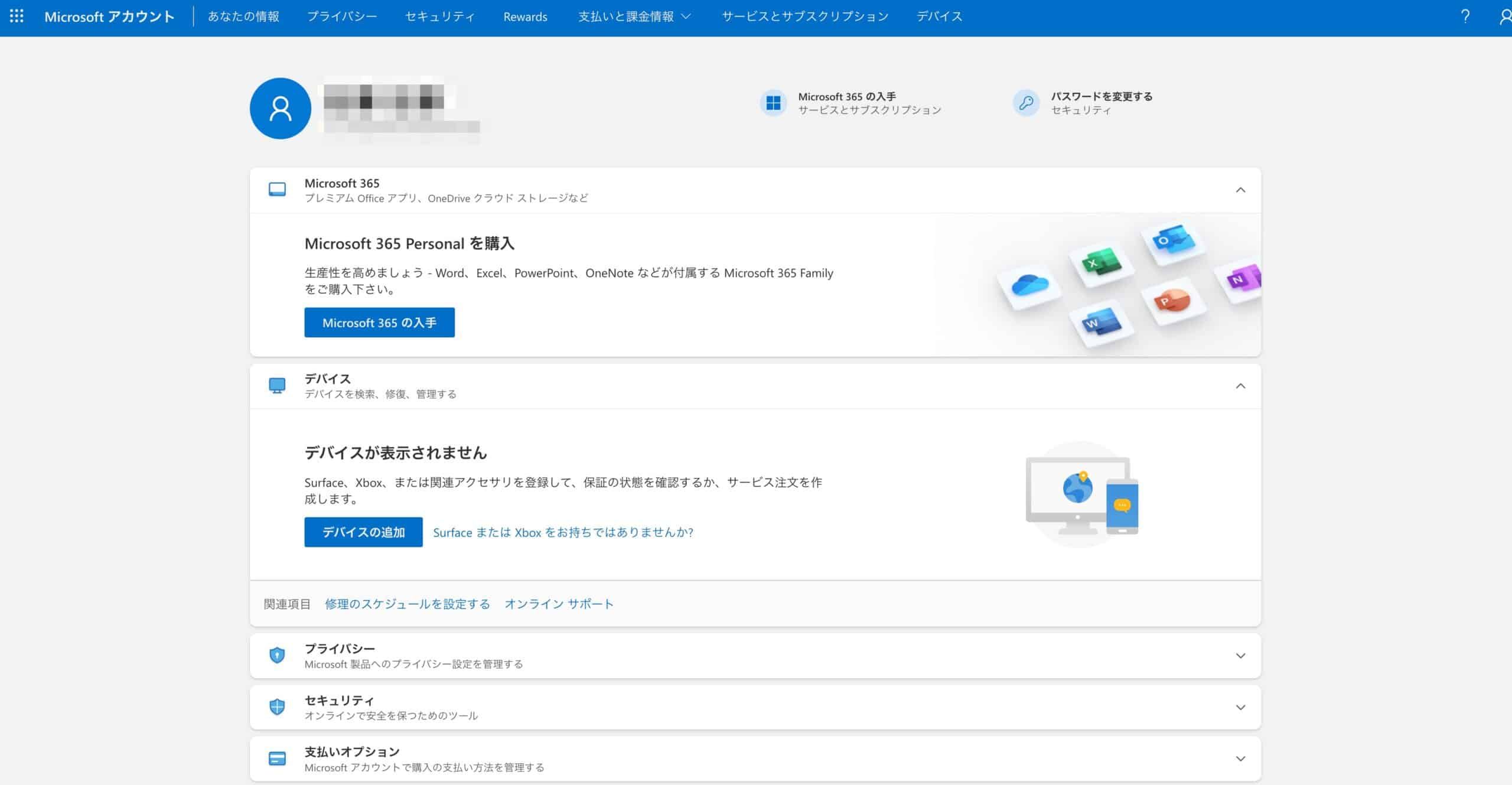Click the user avatar circle icon
The height and width of the screenshot is (785, 1512).
[280, 108]
